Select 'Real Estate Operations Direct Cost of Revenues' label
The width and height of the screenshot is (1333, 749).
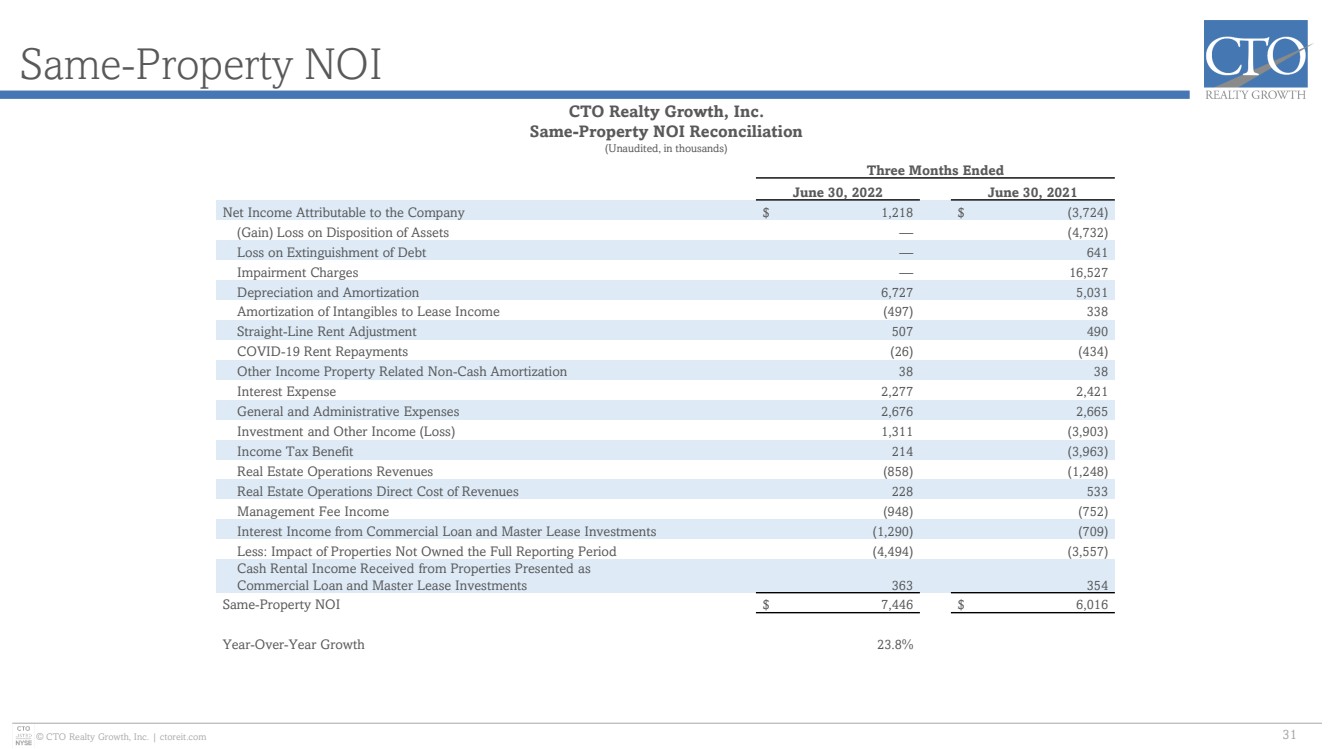(x=378, y=492)
